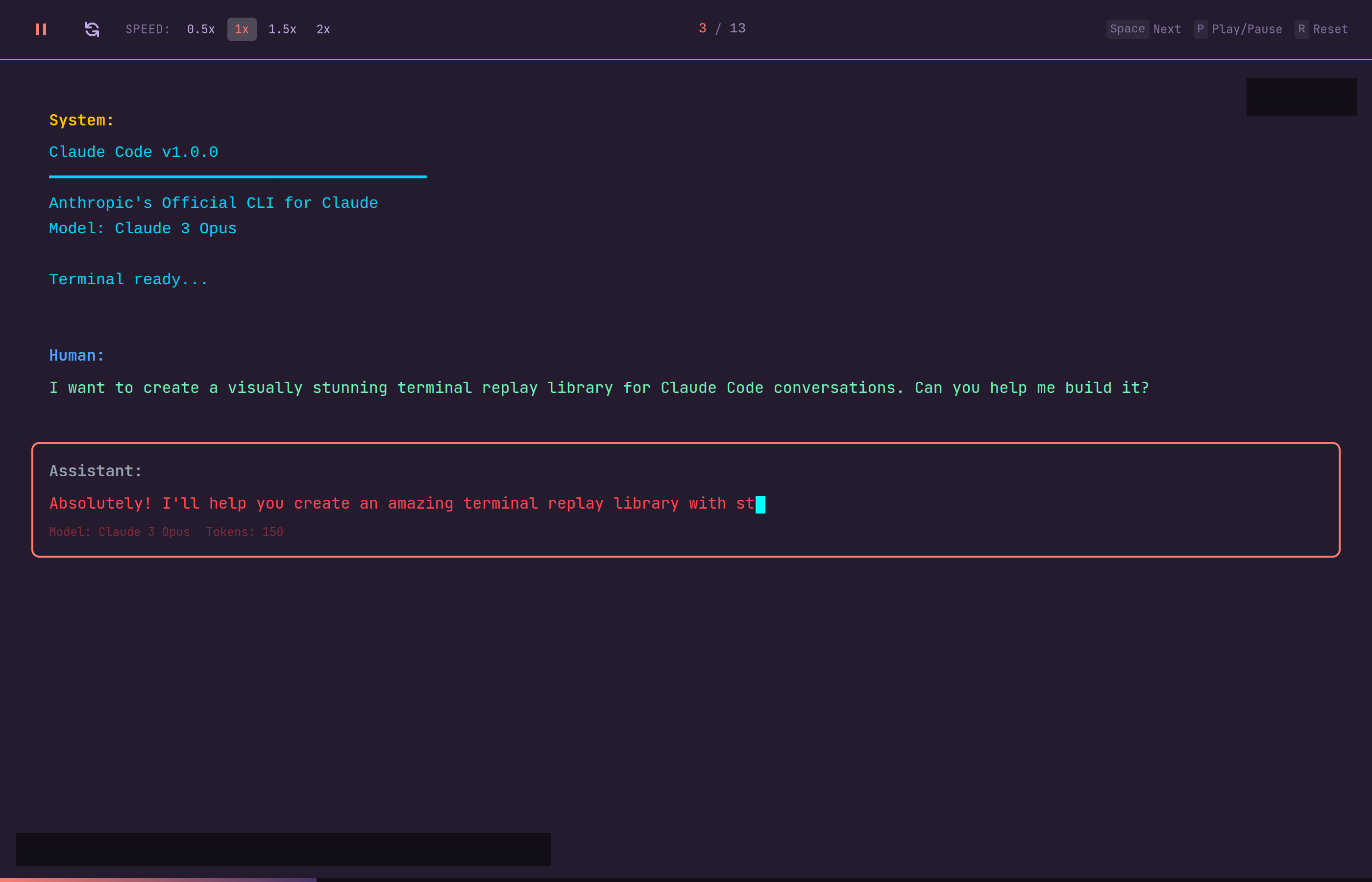Screen dimensions: 1372x882
Task: Click the Assistant: heading
Action: tap(96, 471)
